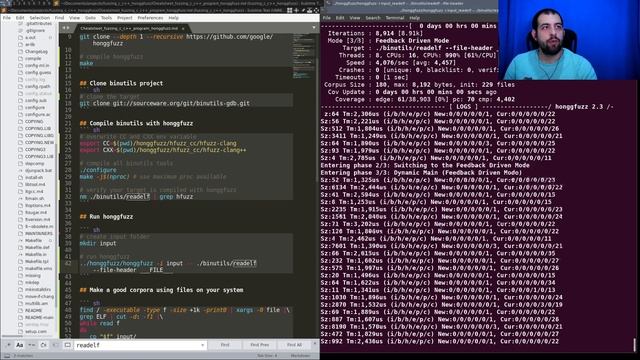
Task: Open install-sh in the sidebar
Action: (x=34, y=177)
